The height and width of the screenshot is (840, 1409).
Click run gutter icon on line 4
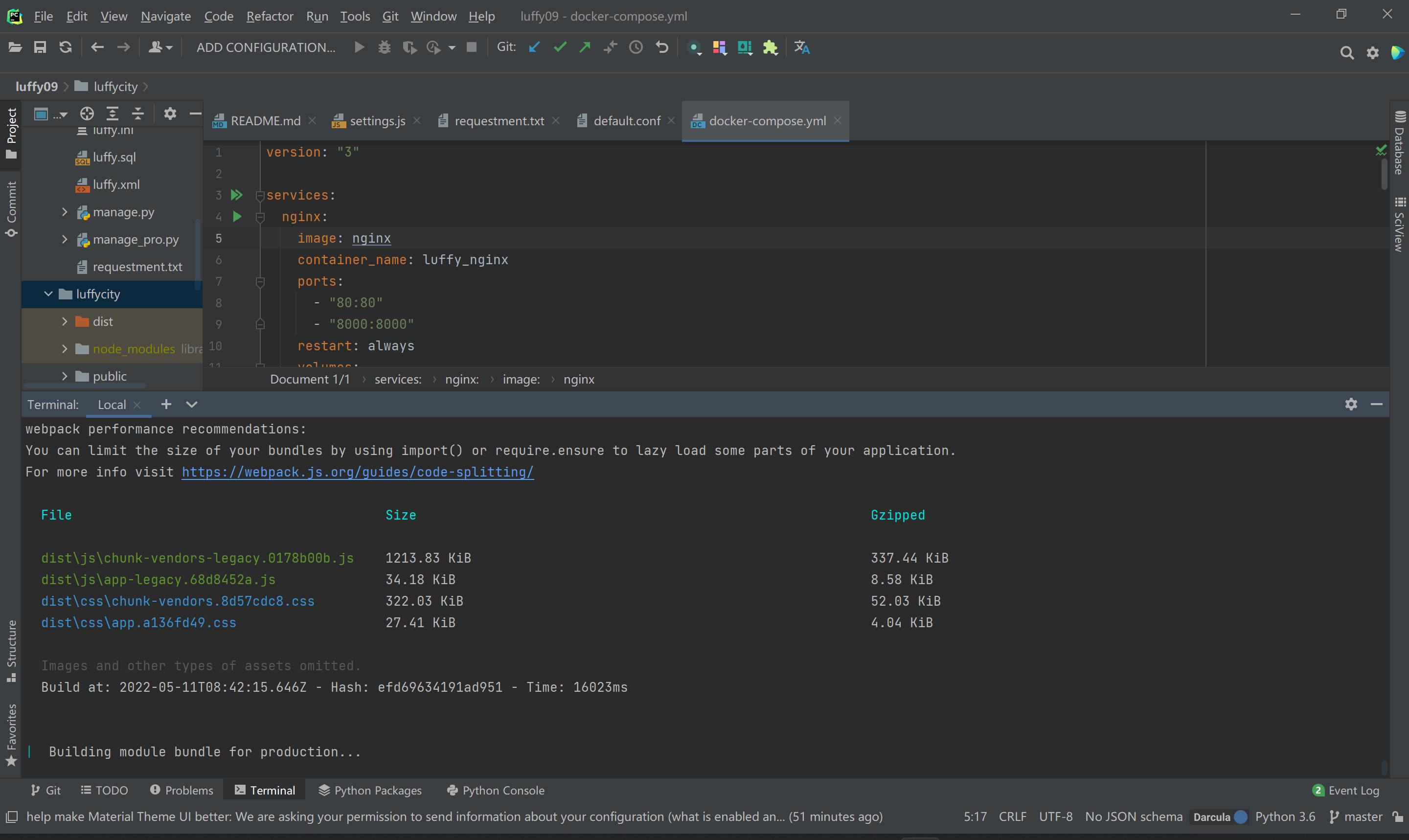tap(237, 217)
